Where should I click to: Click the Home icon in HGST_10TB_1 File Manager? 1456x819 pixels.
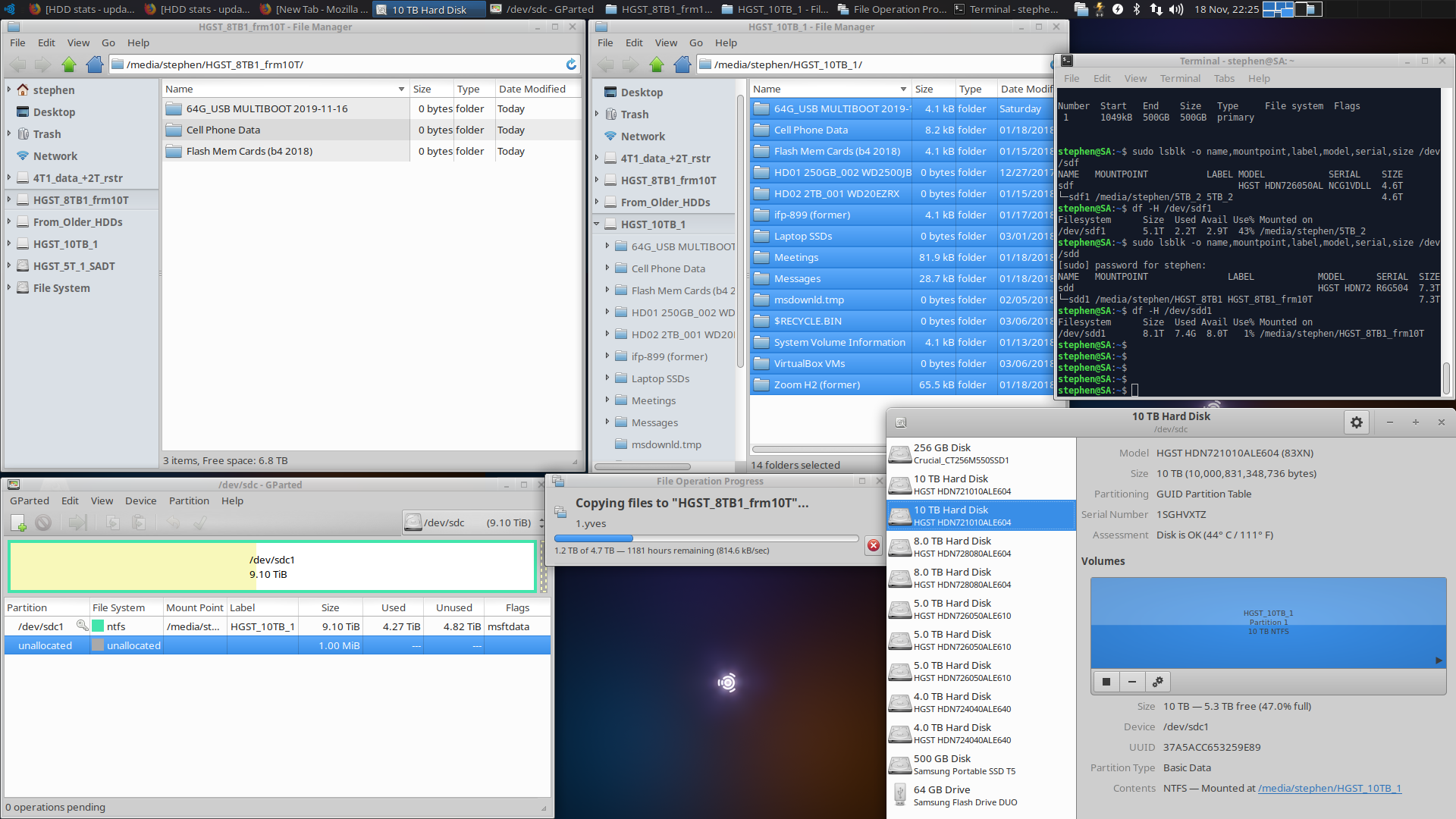point(682,64)
